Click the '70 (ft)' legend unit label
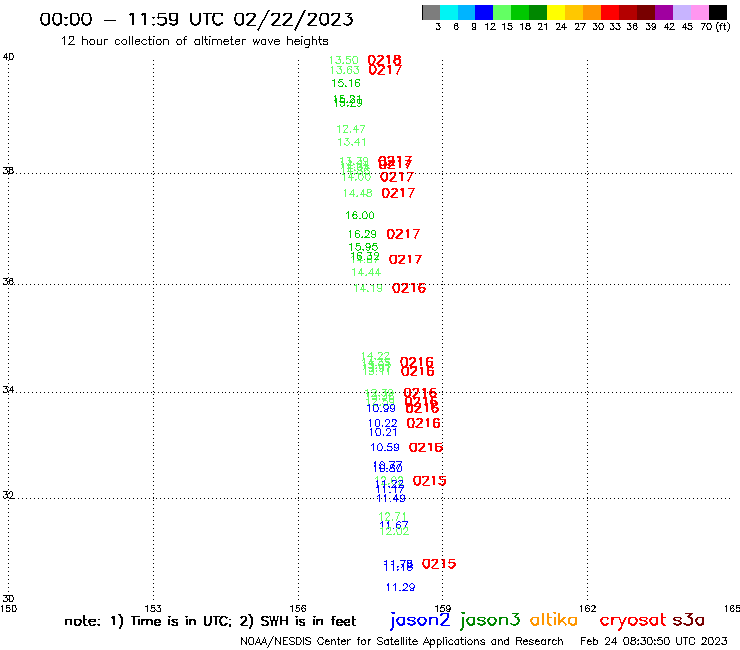This screenshot has width=740, height=650. pos(715,27)
